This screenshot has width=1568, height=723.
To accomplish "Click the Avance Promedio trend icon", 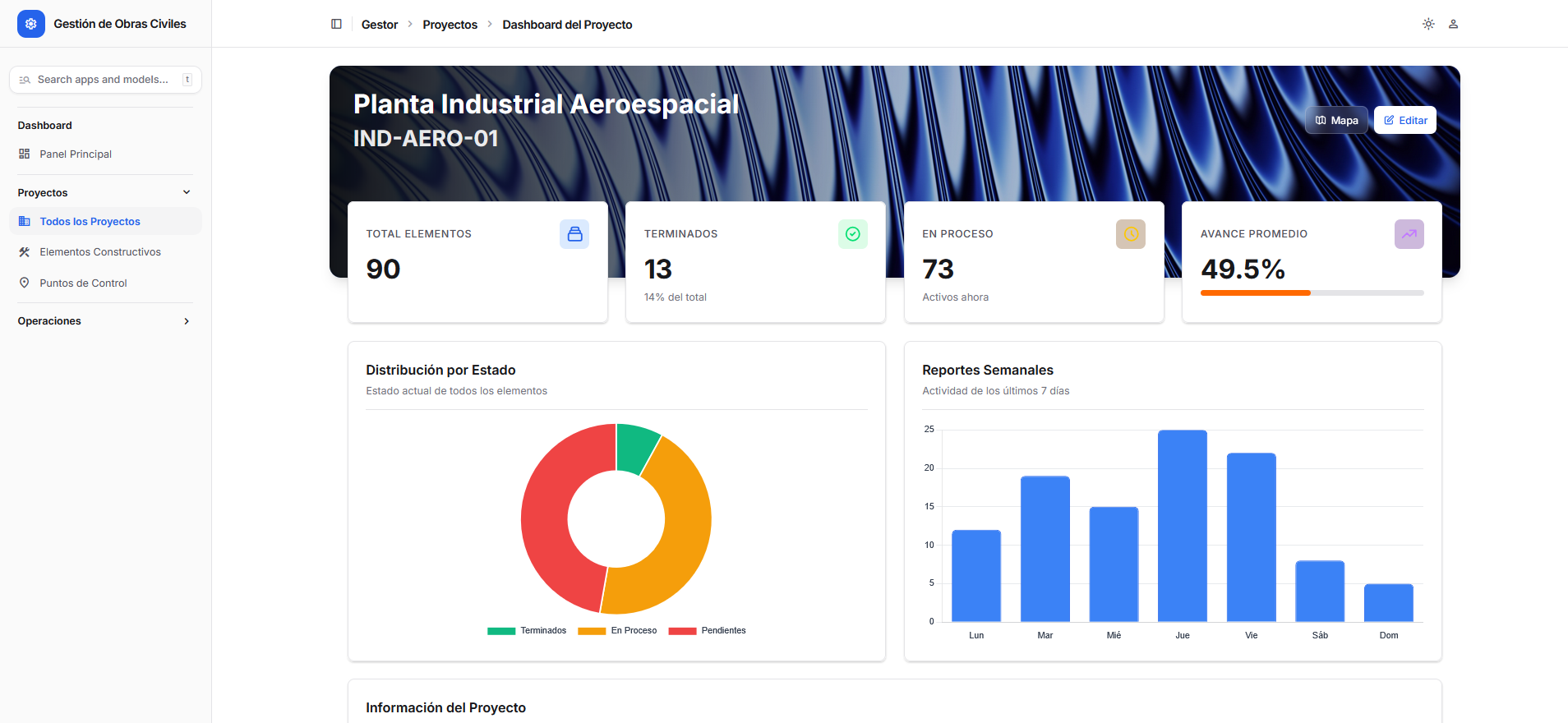I will pos(1409,234).
